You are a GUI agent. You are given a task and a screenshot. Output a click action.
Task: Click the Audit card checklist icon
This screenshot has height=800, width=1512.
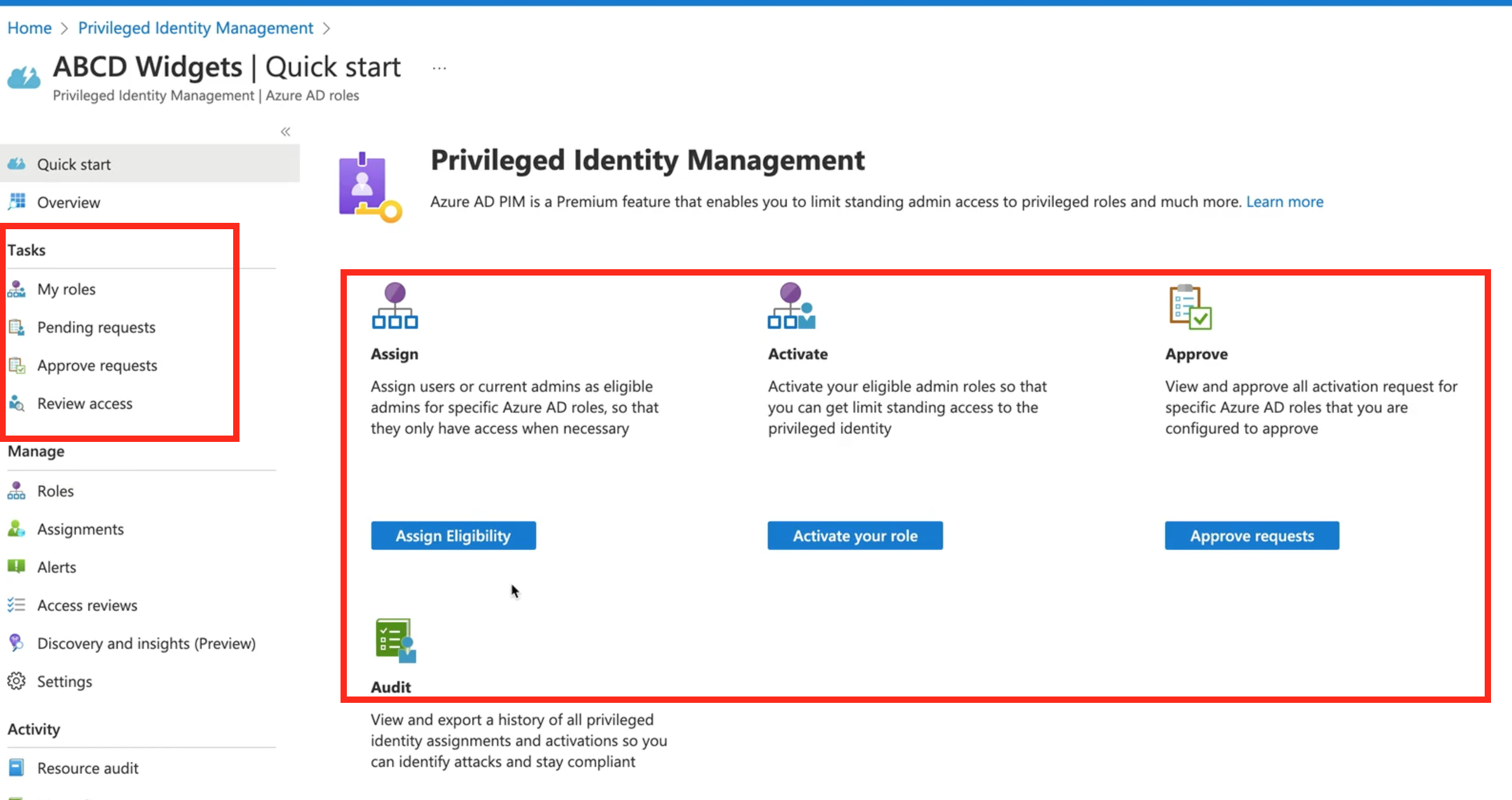[396, 641]
